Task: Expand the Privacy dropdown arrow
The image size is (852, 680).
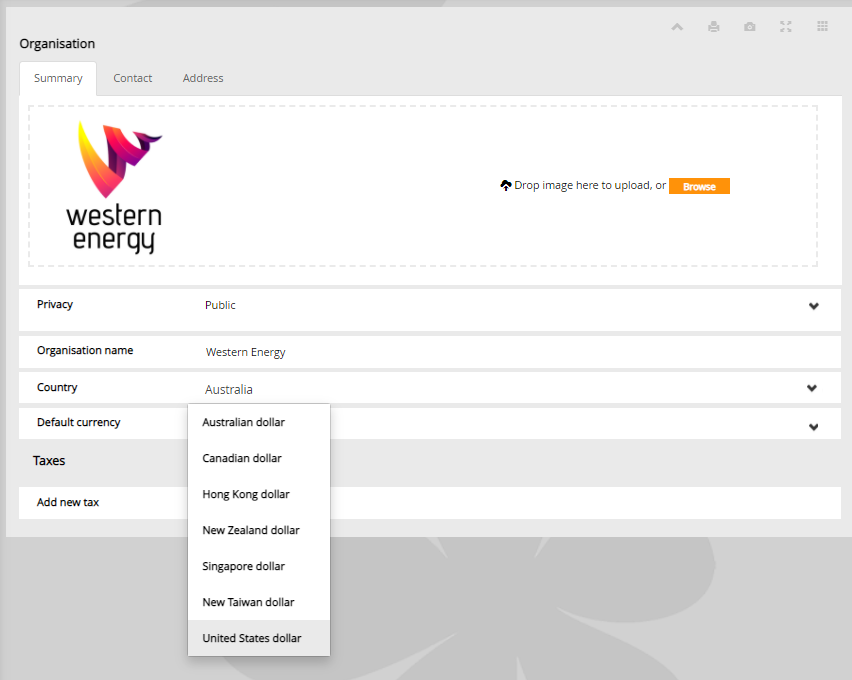Action: (x=813, y=306)
